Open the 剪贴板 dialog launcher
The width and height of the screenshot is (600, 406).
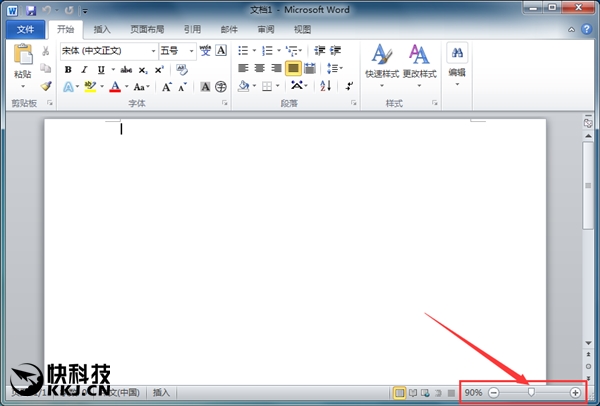point(50,103)
